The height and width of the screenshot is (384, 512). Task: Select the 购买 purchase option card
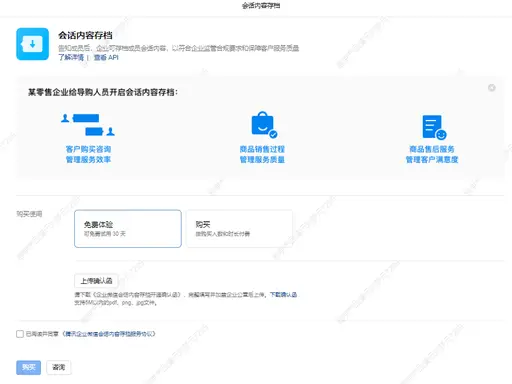tap(239, 229)
